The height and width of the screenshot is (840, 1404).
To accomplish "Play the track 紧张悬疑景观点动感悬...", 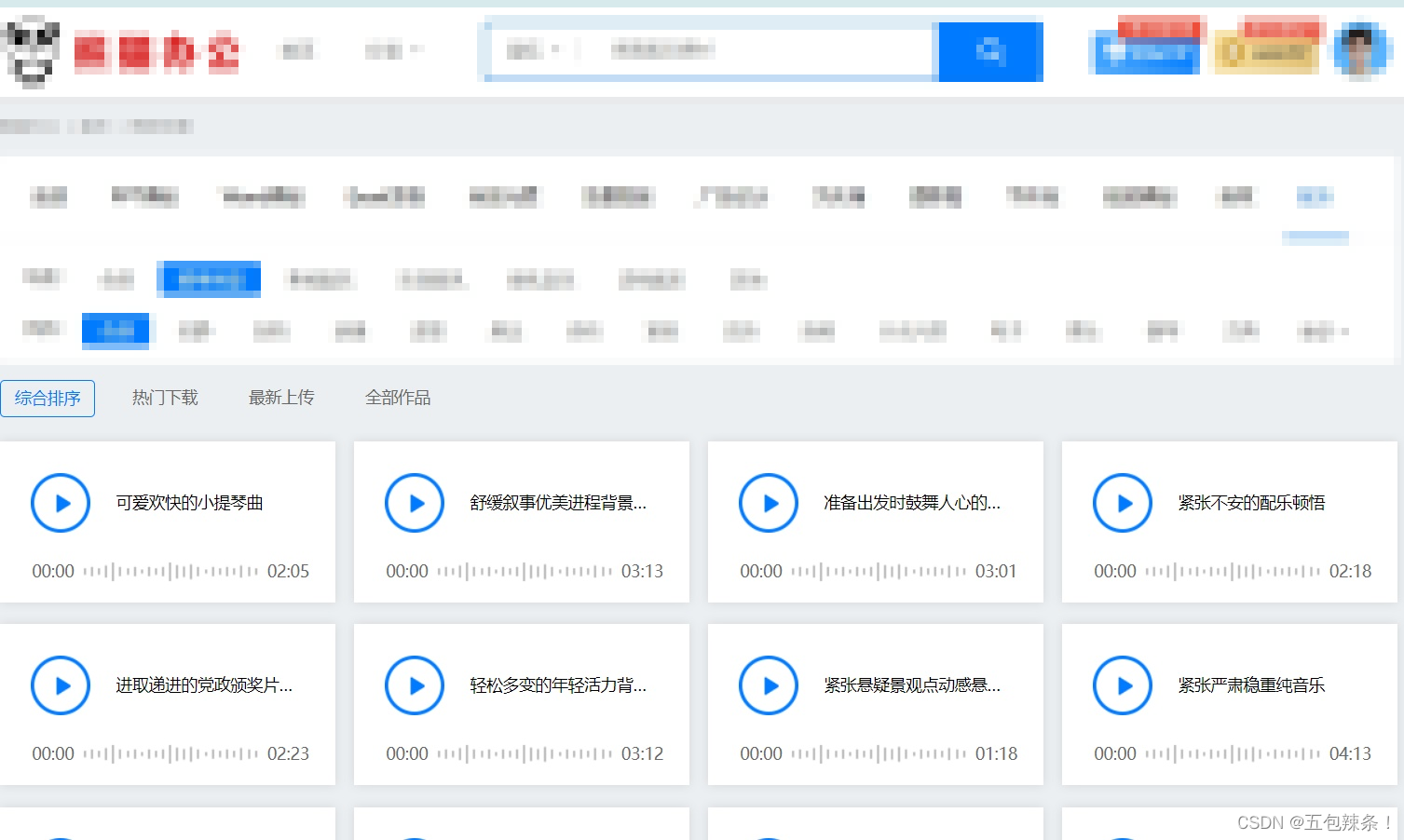I will tap(769, 685).
